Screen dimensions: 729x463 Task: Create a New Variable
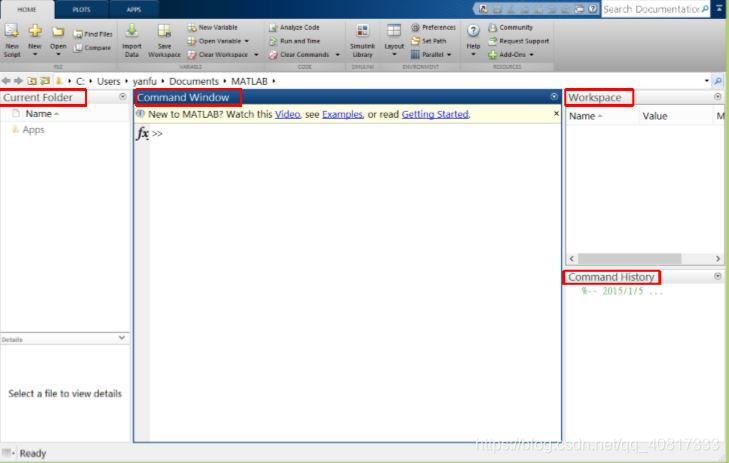click(212, 27)
